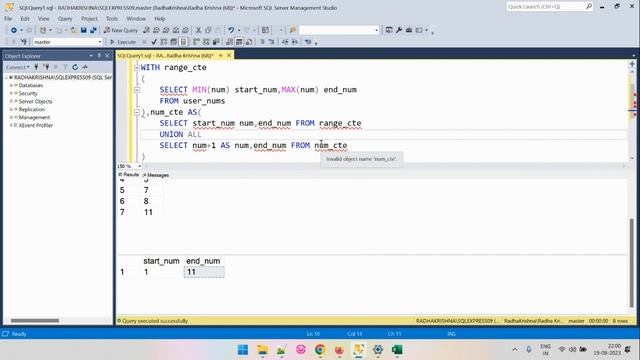The image size is (640, 360).
Task: Open the Window menu
Action: click(136, 19)
